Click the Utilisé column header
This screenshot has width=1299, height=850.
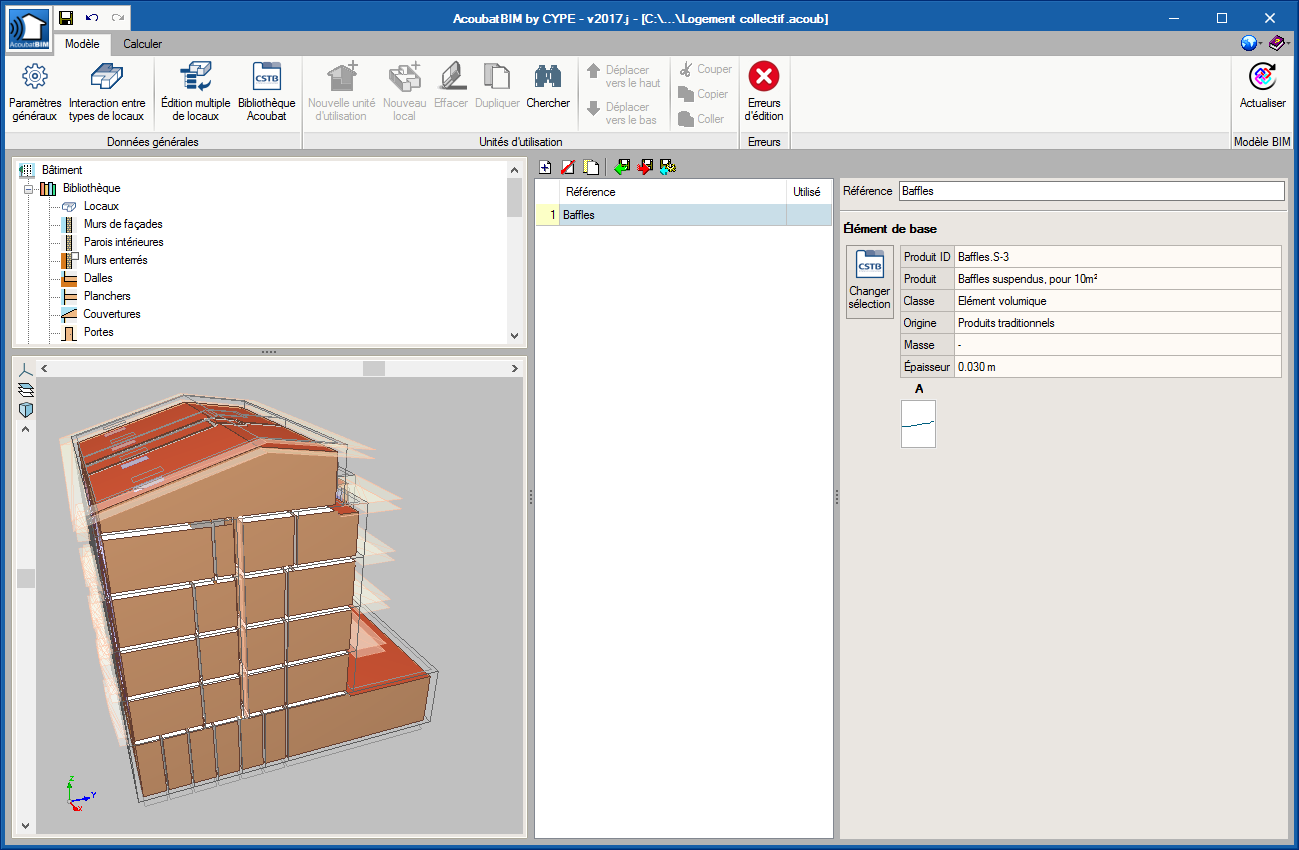(x=808, y=192)
